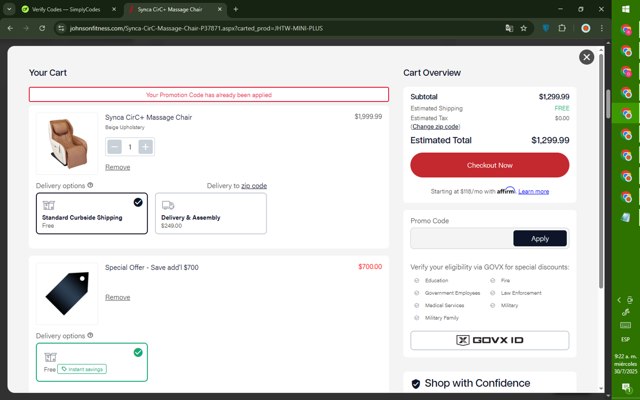Click the info icon beside Special Offer's Delivery options
The width and height of the screenshot is (640, 400).
point(90,336)
